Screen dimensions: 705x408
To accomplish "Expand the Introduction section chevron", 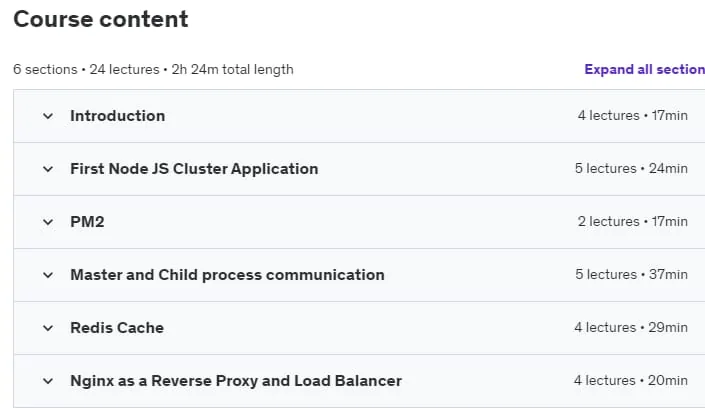I will (x=48, y=116).
